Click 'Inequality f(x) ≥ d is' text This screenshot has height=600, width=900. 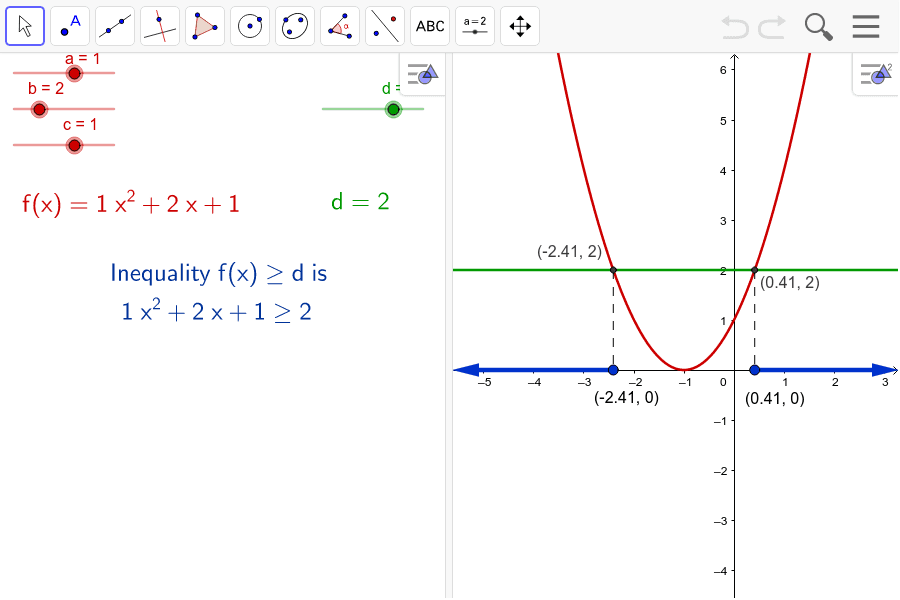point(219,273)
